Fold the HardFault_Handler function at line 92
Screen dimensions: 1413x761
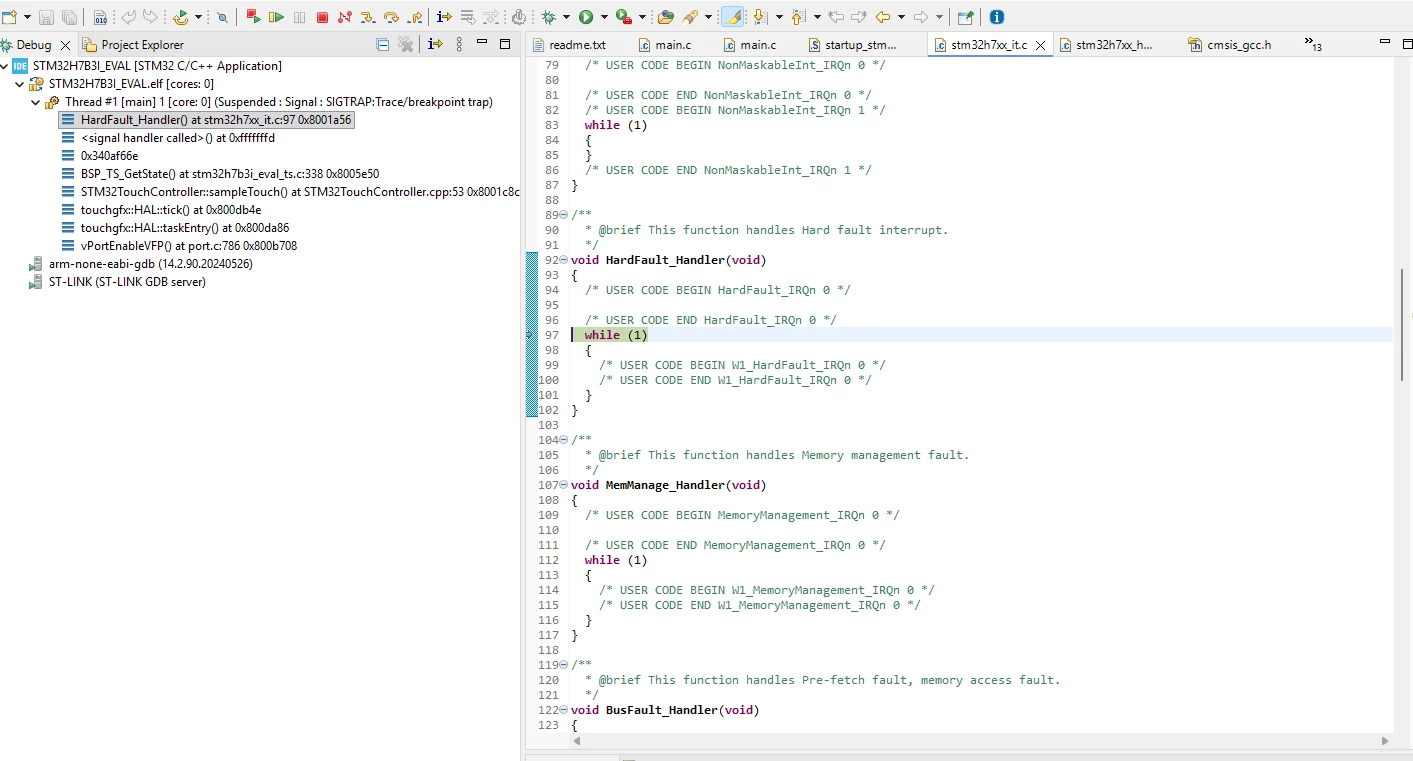[x=563, y=260]
